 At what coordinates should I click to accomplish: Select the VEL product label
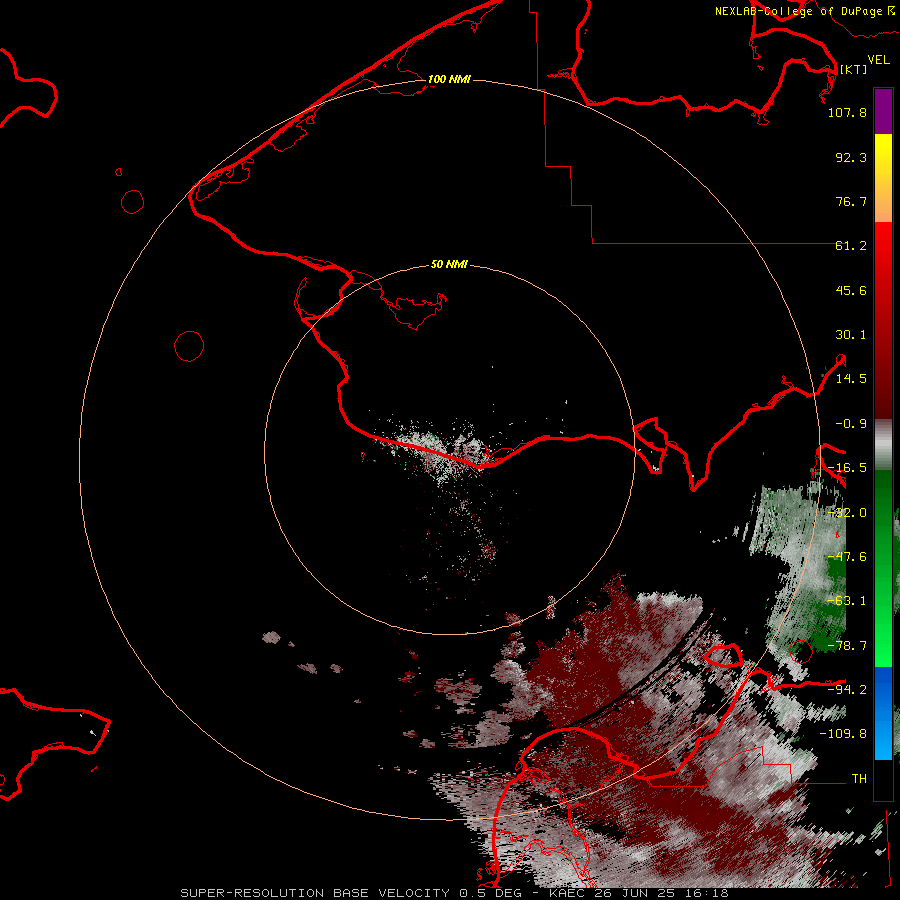pyautogui.click(x=878, y=60)
